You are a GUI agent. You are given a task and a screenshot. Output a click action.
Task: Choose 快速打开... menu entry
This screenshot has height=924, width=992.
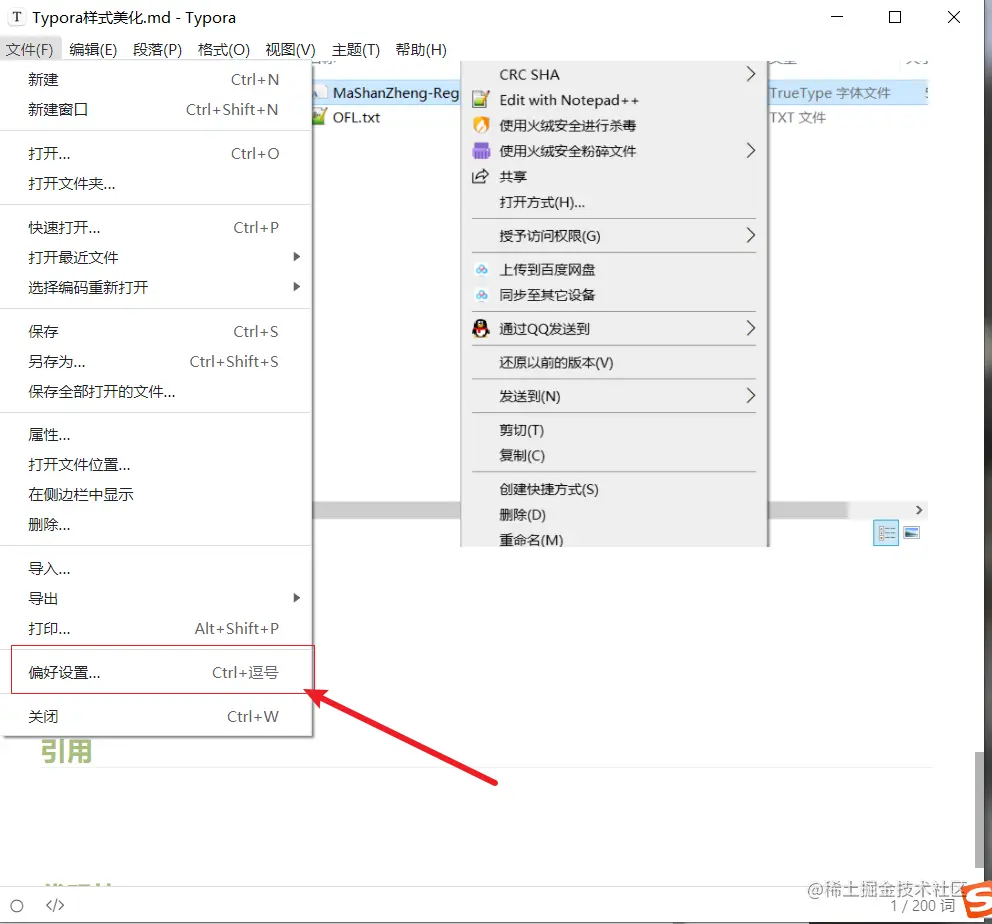tap(156, 228)
